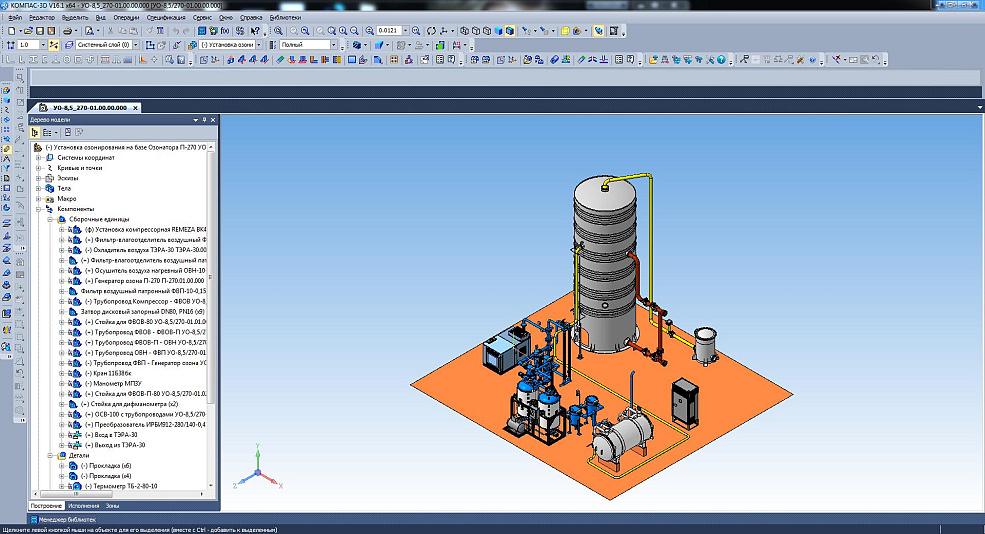Screen dimensions: 985x534
Task: Close the УО-8,5_270-01.00.00.000 document tab
Action: (x=133, y=106)
